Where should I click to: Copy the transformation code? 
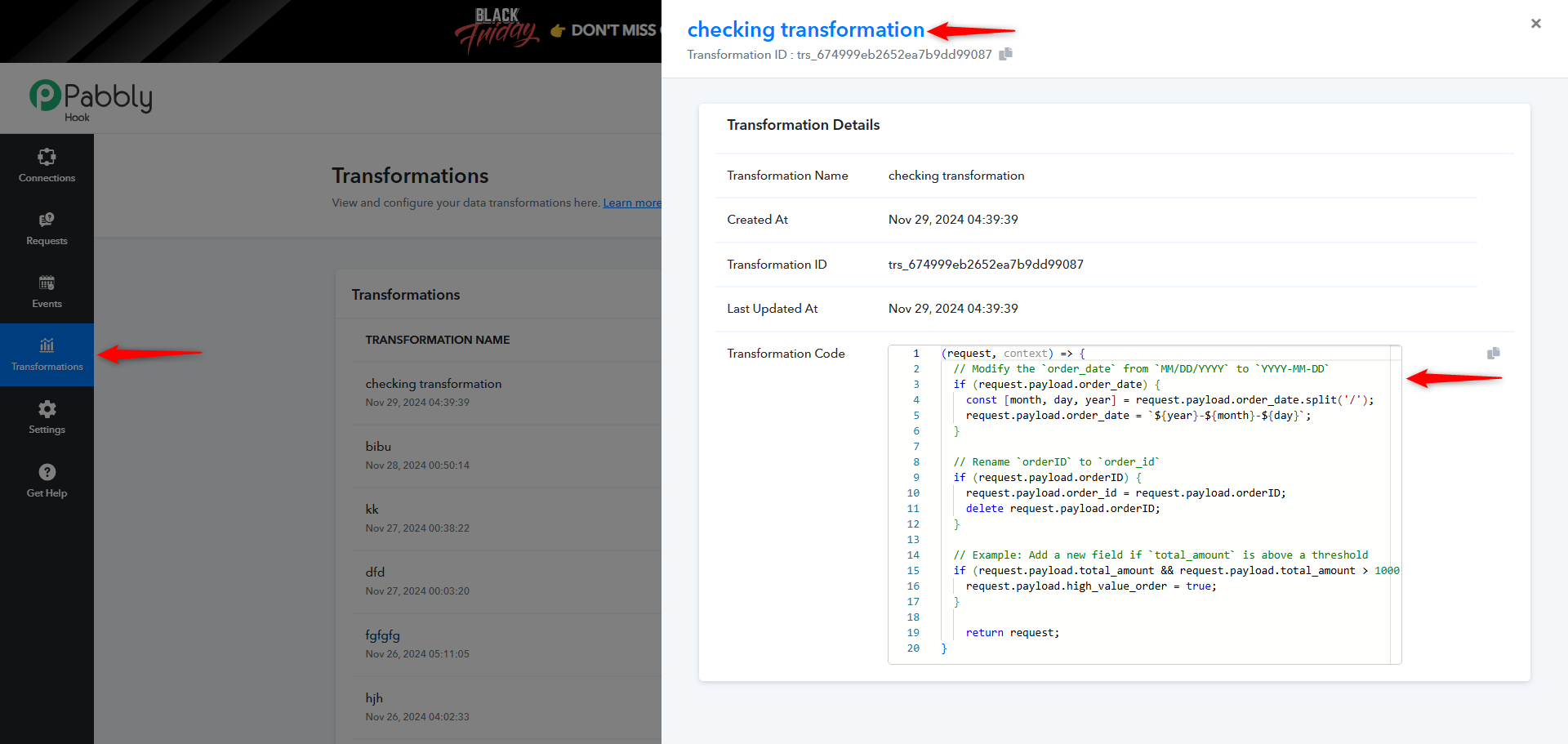[1494, 353]
